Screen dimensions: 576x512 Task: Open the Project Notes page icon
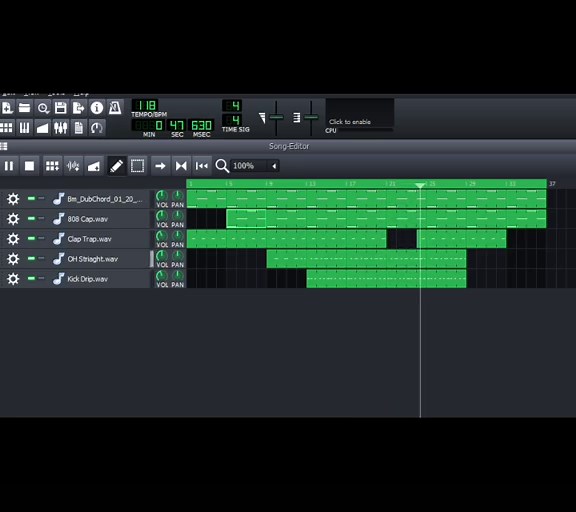coord(79,128)
